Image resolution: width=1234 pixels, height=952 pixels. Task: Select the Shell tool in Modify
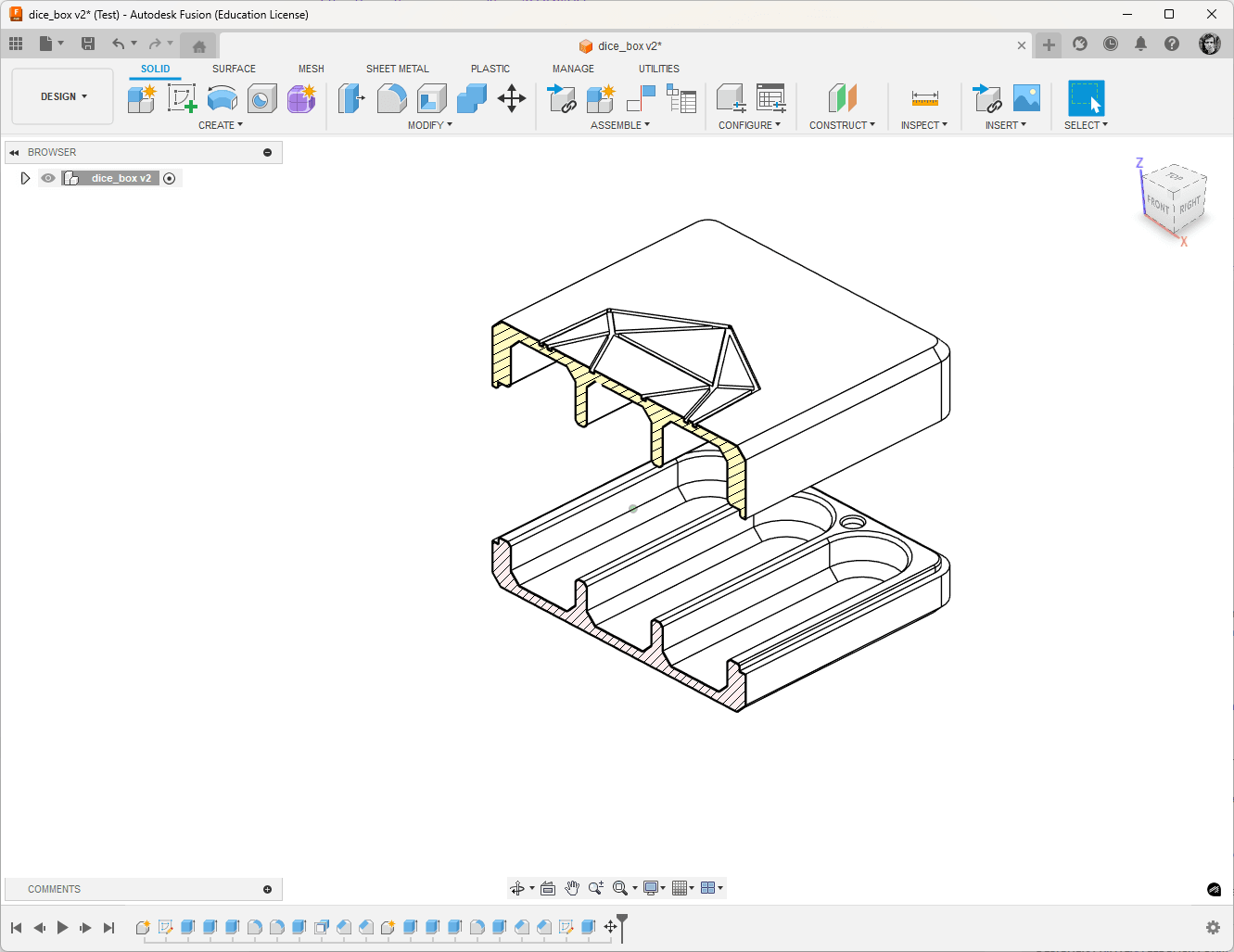(x=432, y=97)
